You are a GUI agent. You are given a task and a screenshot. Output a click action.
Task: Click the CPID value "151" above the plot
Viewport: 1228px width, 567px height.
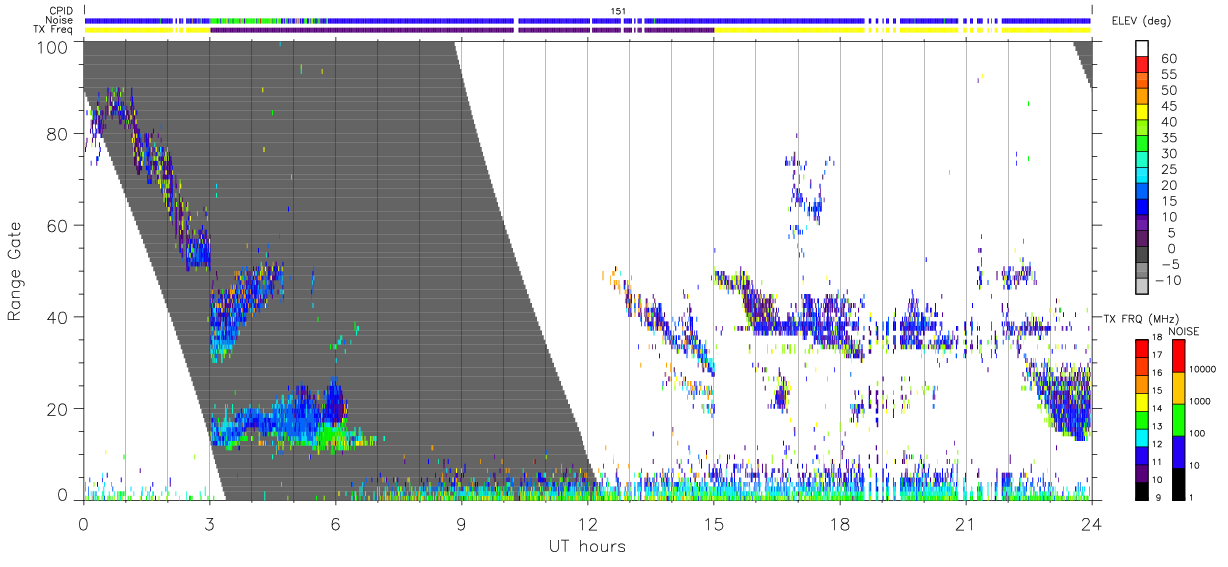tap(619, 11)
